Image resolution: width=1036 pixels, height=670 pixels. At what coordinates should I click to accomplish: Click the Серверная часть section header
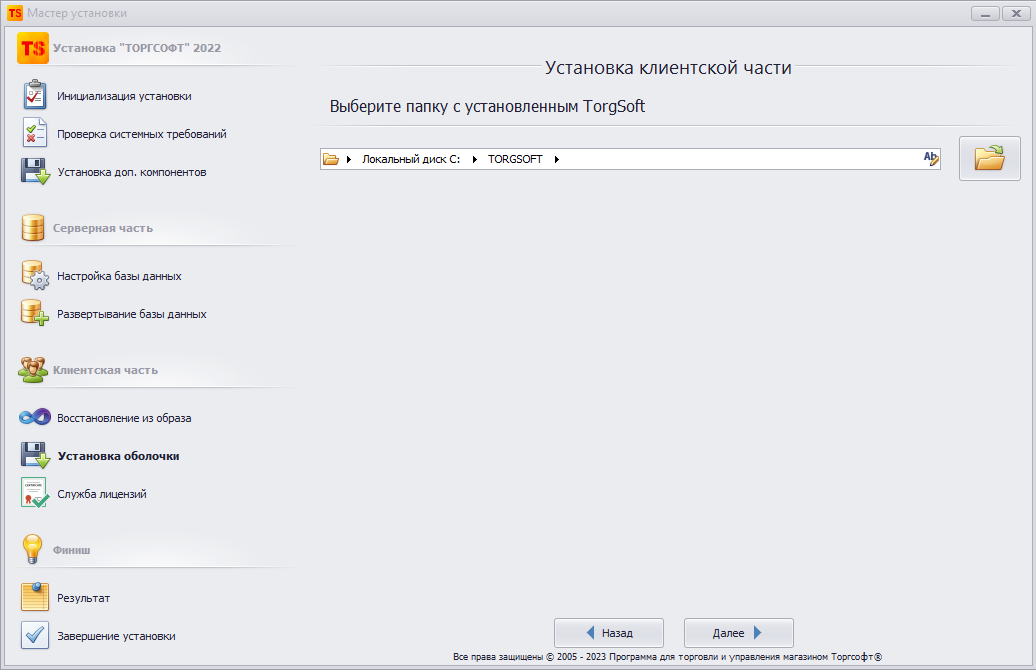[102, 228]
